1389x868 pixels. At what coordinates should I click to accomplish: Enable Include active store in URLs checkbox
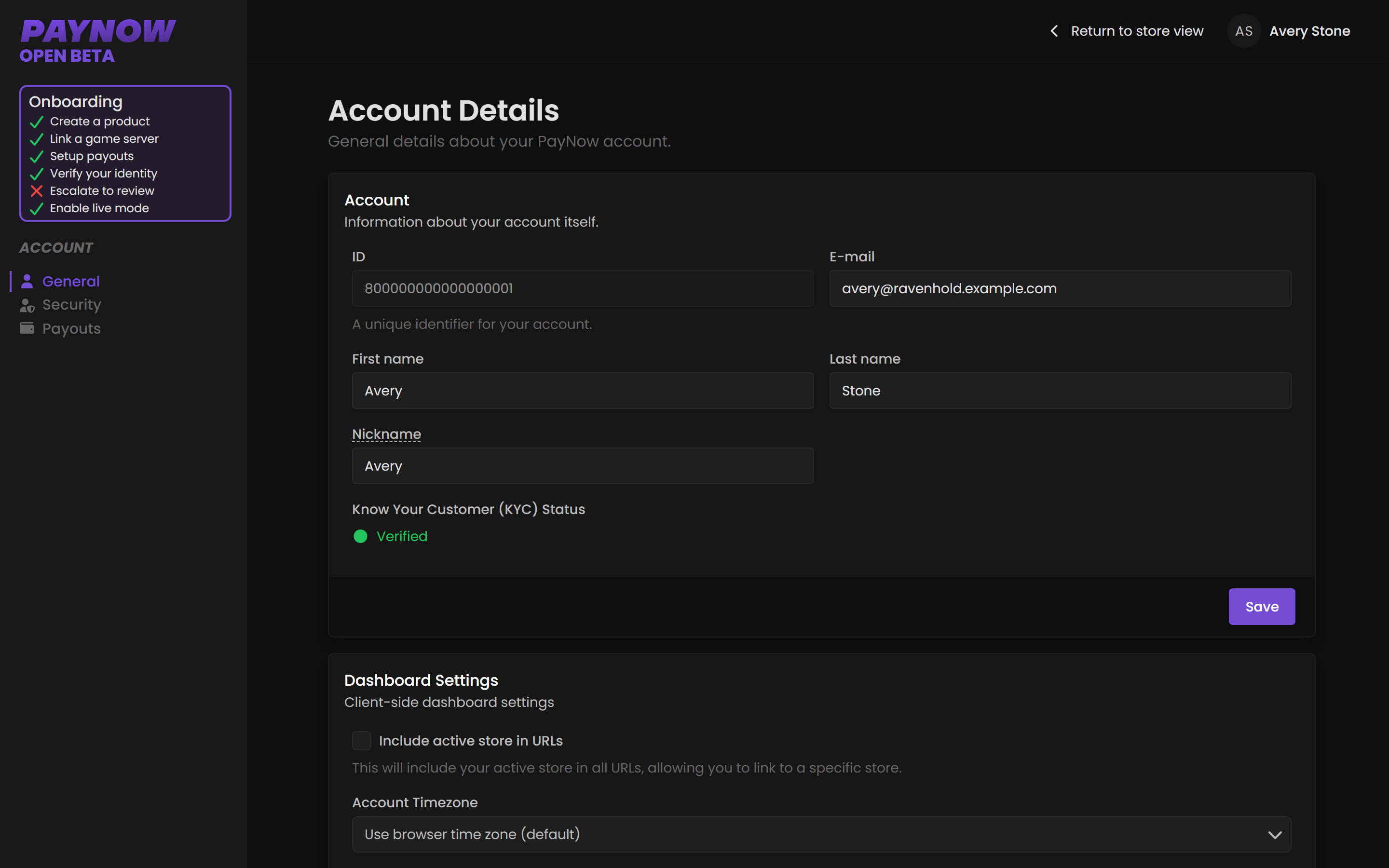point(362,741)
